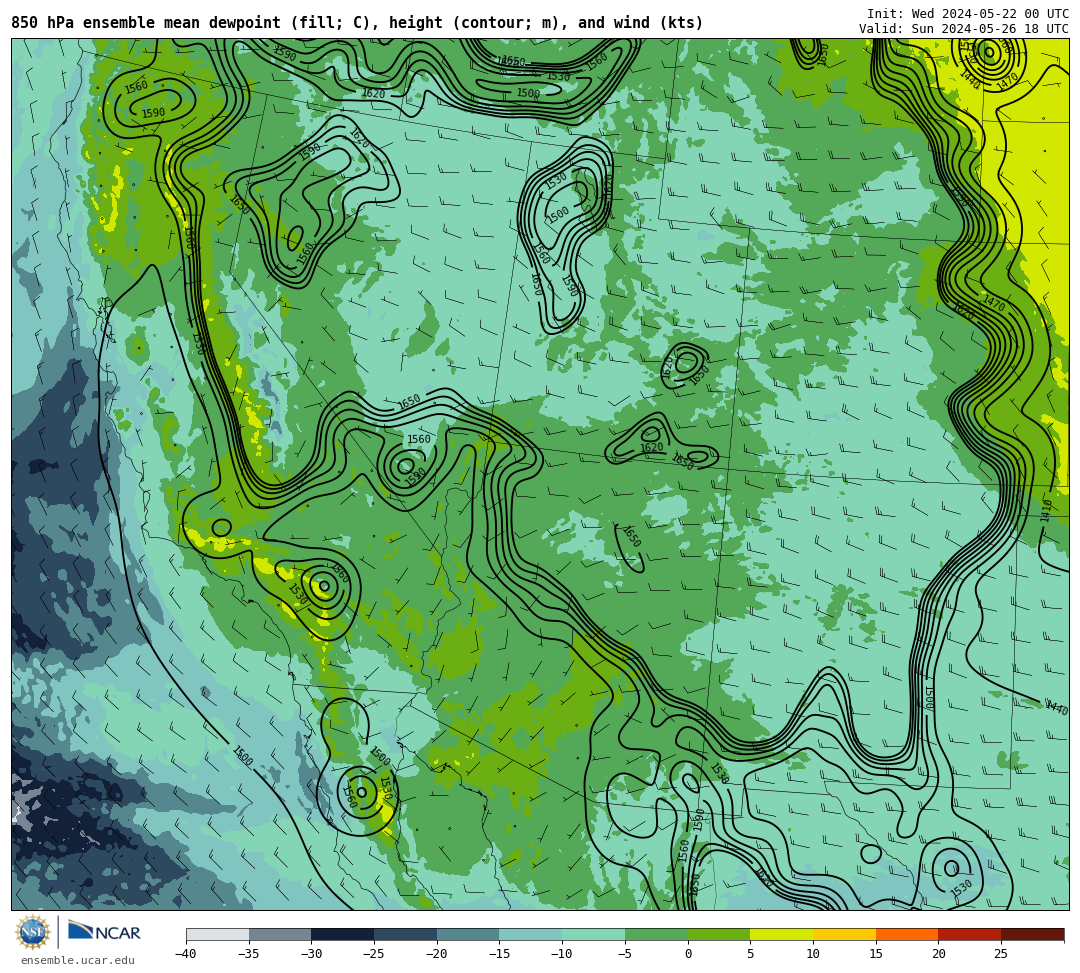
Task: Click the NCAR logo
Action: (104, 932)
